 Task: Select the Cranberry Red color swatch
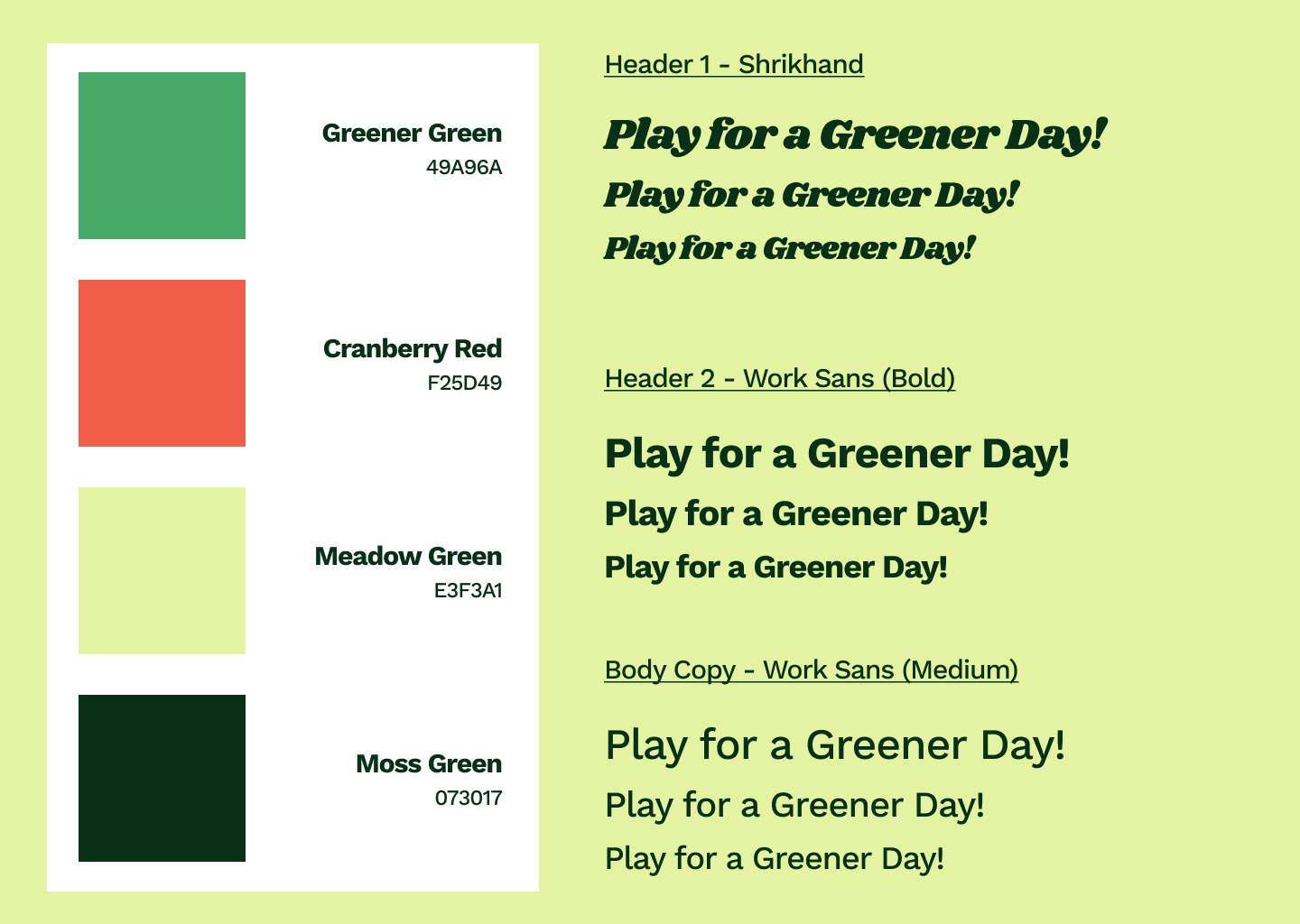(x=162, y=363)
